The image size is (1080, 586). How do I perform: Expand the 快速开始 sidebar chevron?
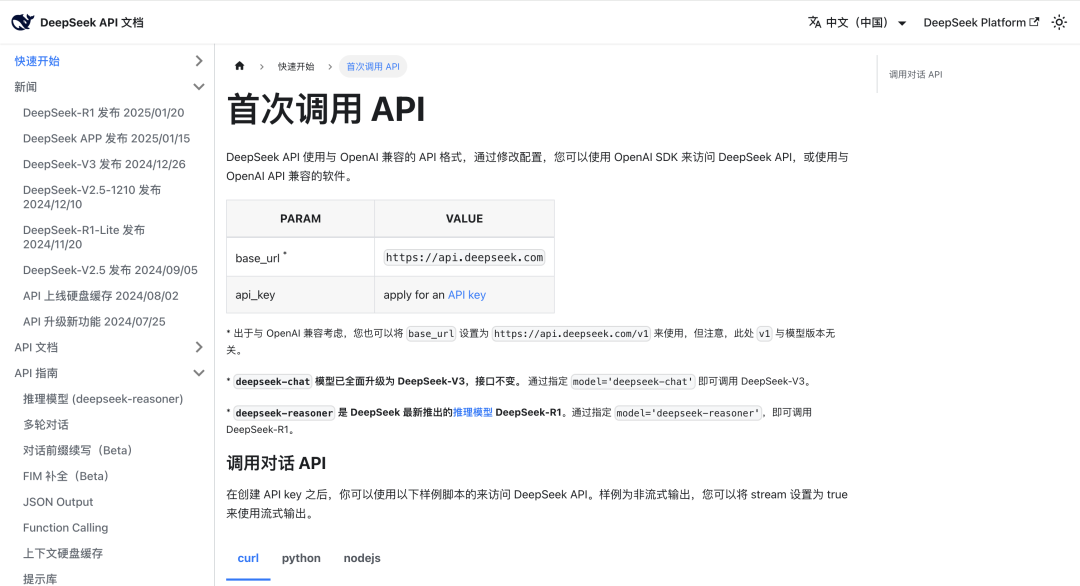[199, 61]
